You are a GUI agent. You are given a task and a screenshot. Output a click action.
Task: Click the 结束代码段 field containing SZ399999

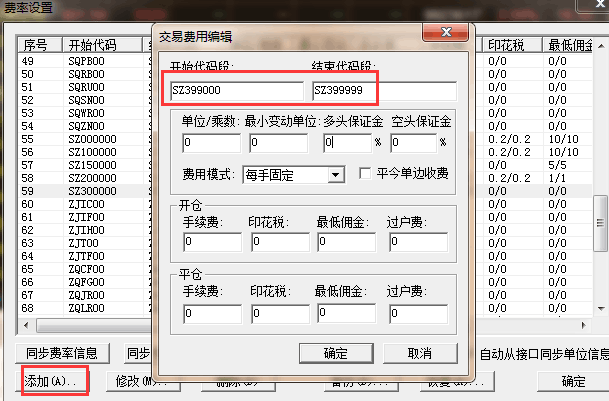click(383, 91)
